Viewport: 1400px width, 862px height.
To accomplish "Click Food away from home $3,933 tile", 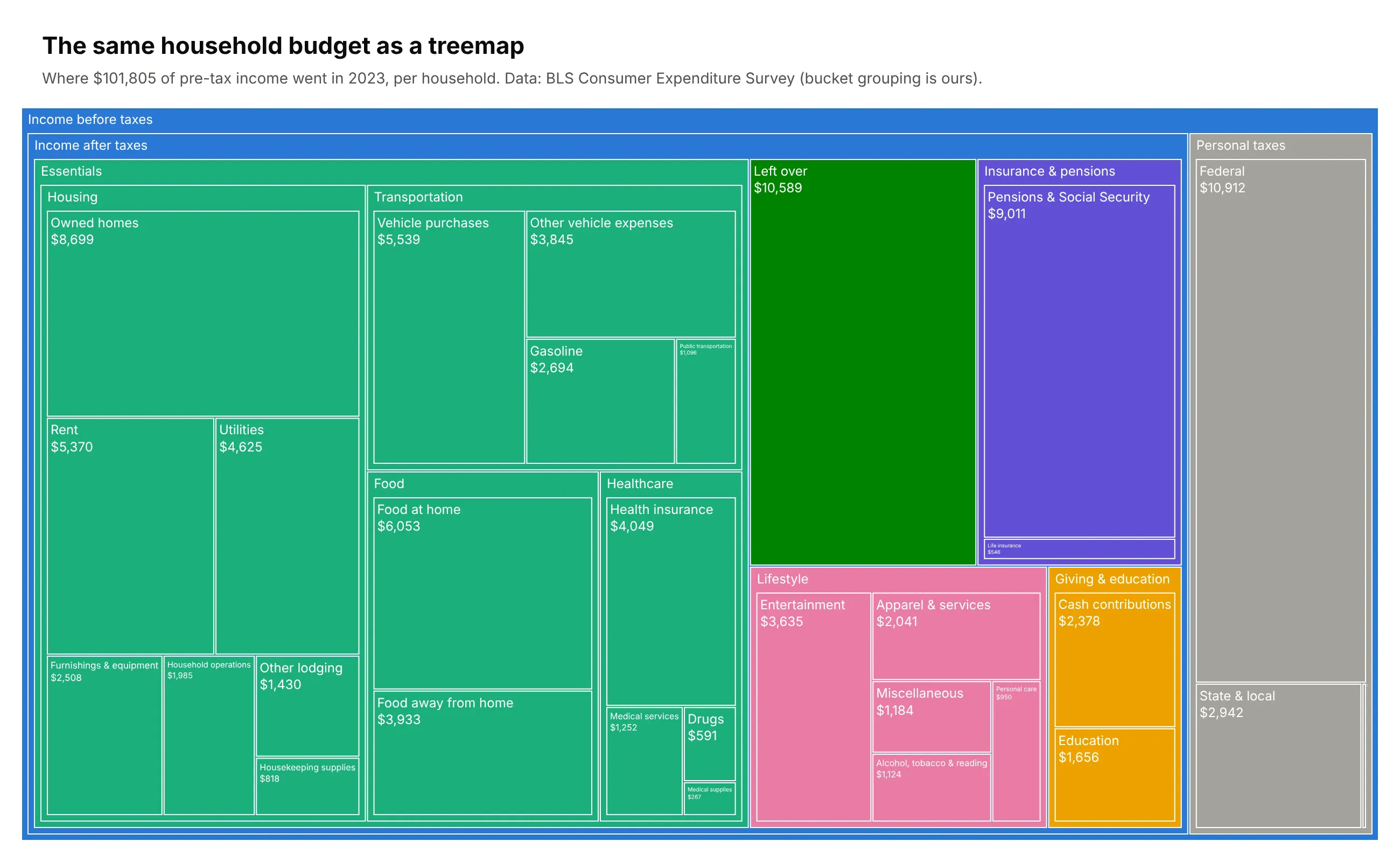I will (x=482, y=753).
